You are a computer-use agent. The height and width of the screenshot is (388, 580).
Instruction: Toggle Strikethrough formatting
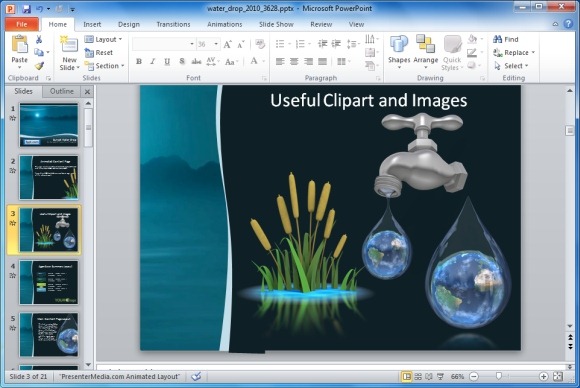(196, 61)
